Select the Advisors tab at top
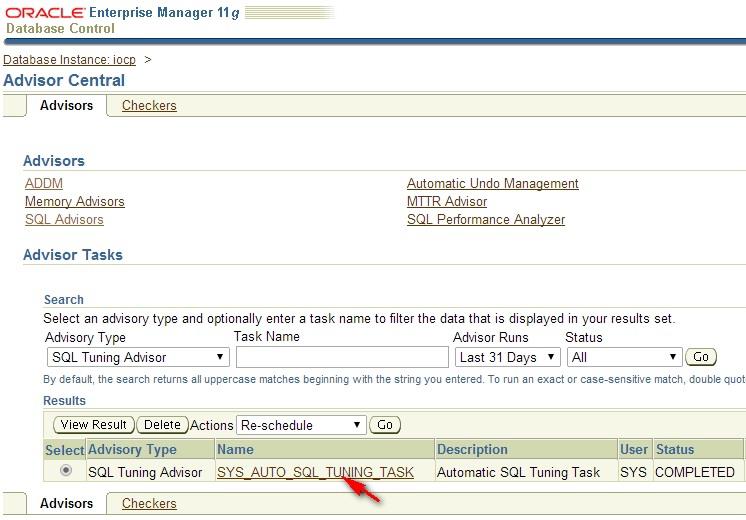 (66, 105)
